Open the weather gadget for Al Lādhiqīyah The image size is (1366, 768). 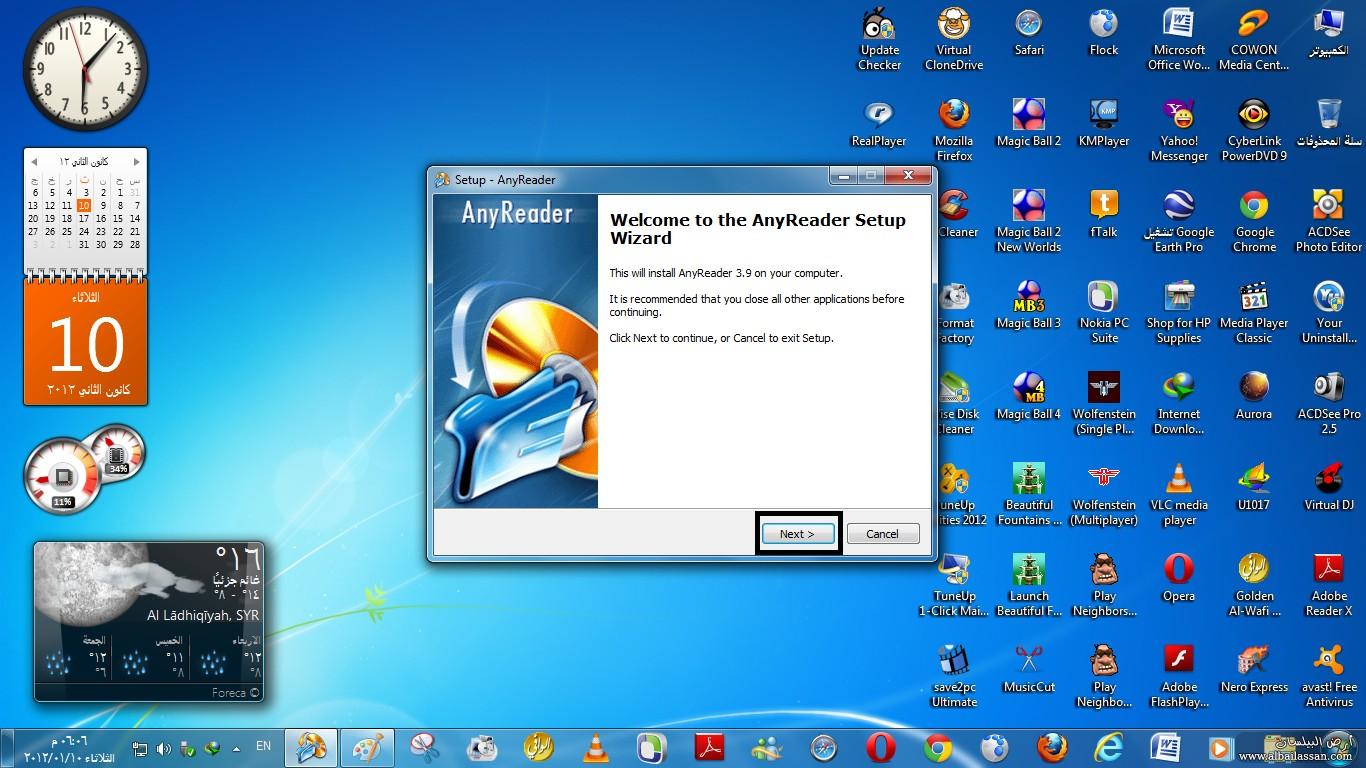149,622
